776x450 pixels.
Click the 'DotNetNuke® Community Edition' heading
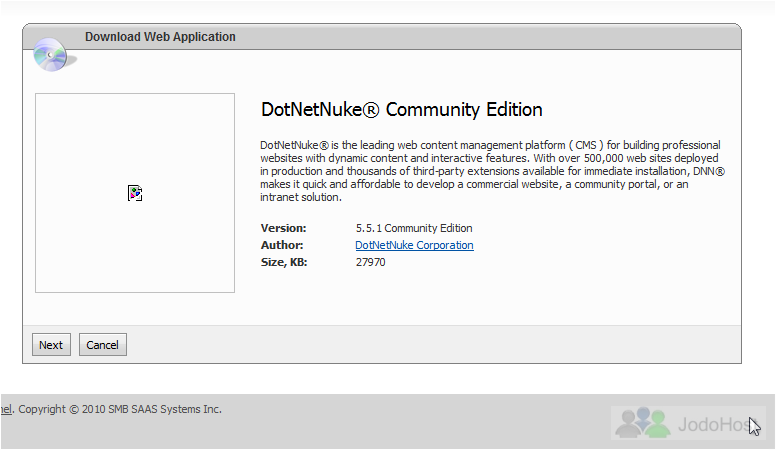pos(401,109)
